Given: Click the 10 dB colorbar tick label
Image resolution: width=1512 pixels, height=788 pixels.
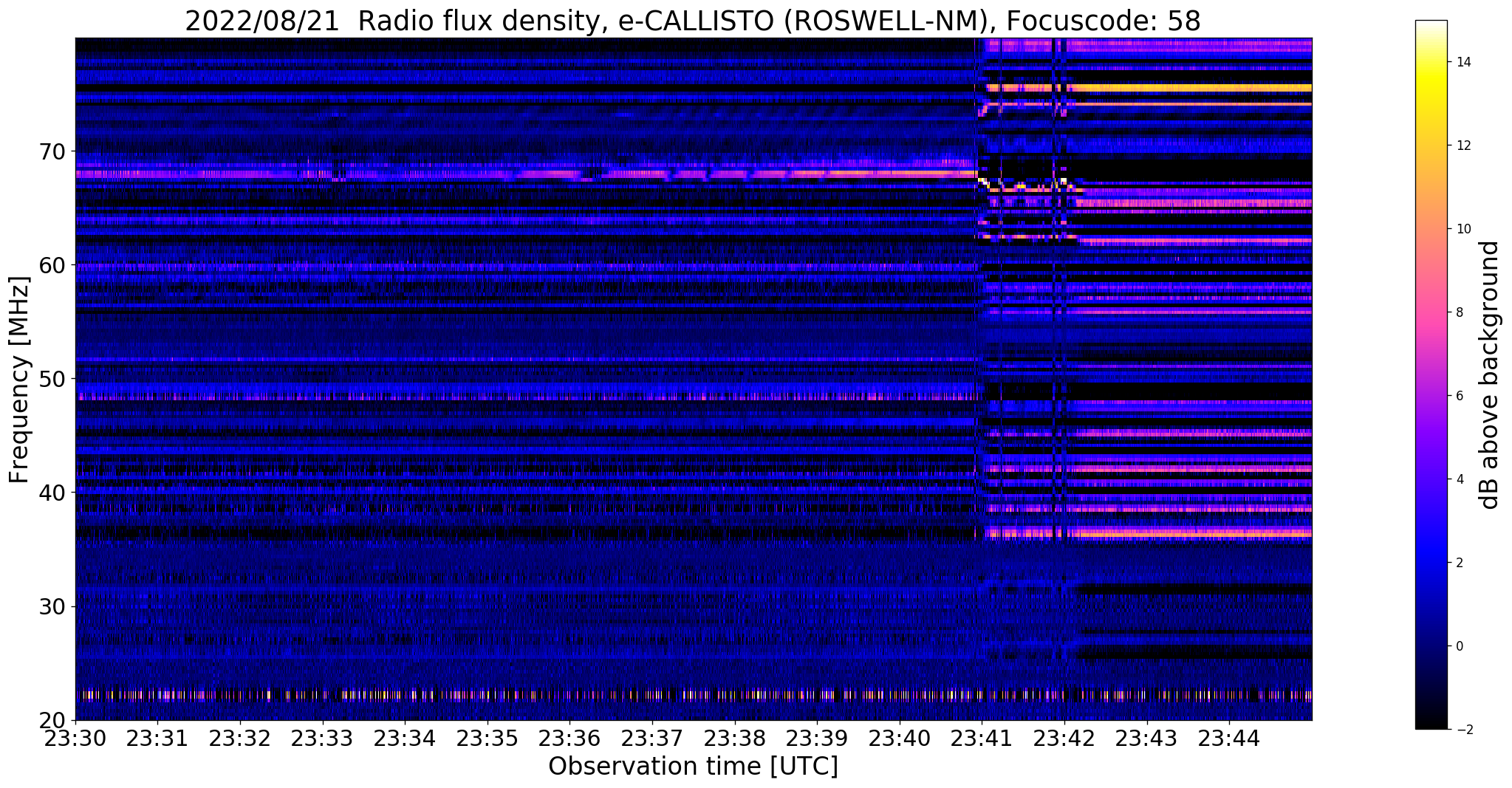Looking at the screenshot, I should click(1463, 229).
